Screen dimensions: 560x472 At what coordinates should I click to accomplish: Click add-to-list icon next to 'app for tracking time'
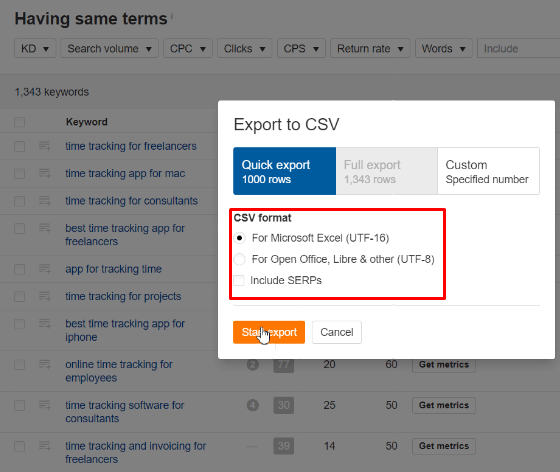pos(45,269)
